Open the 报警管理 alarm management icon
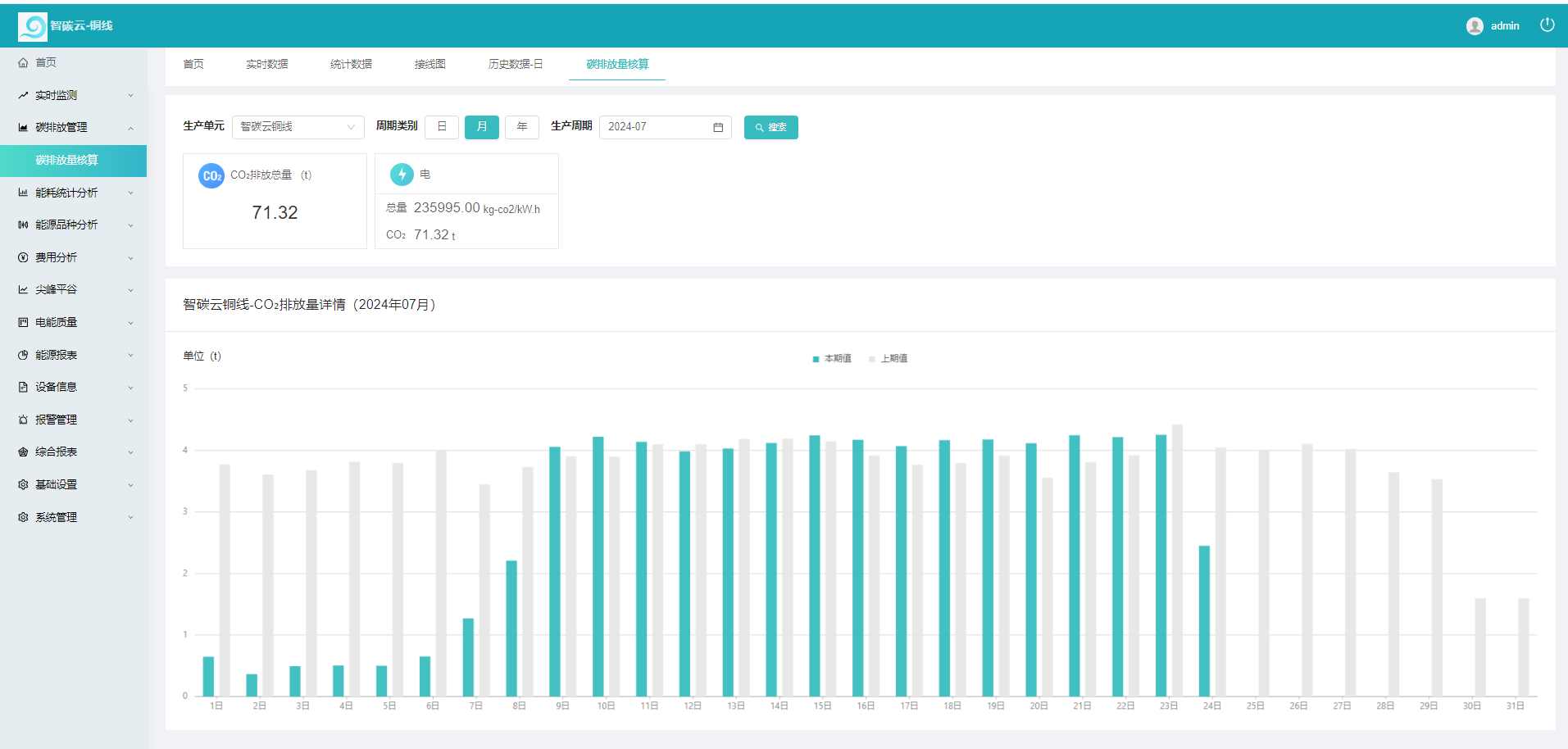The image size is (1568, 749). [x=24, y=419]
